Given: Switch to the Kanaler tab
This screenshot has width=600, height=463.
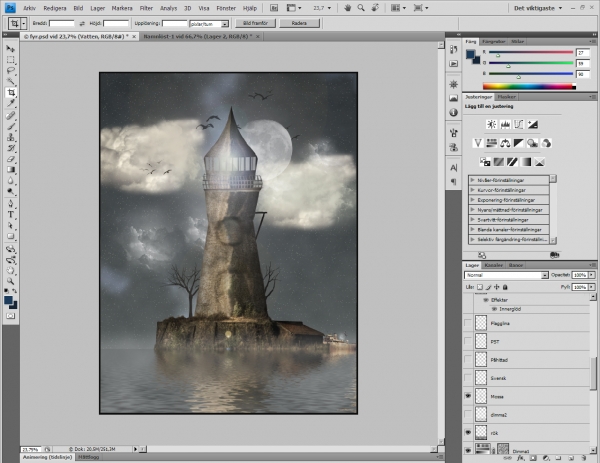Looking at the screenshot, I should point(493,265).
